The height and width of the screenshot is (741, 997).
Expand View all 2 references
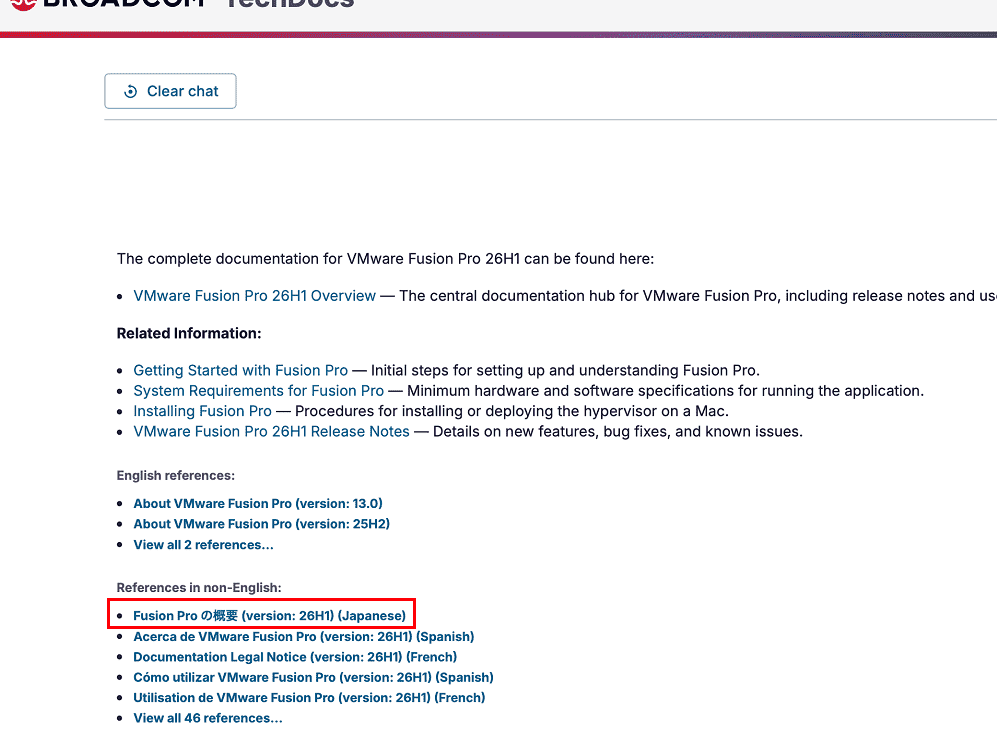(x=203, y=545)
